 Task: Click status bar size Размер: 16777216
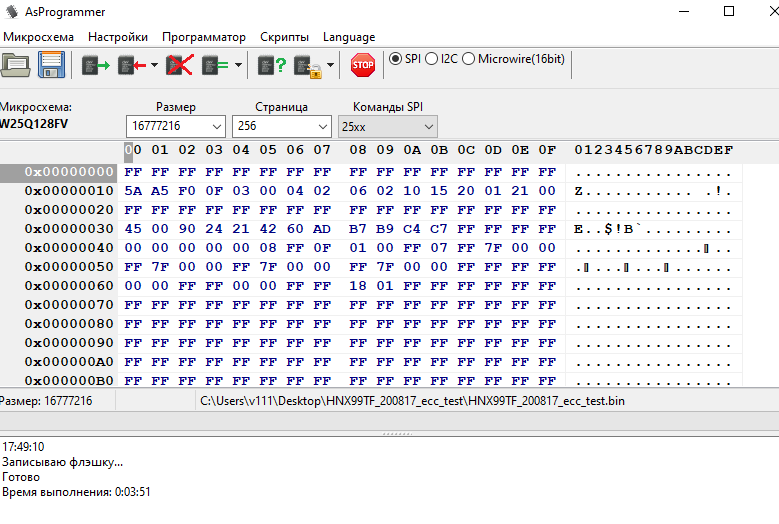tap(46, 401)
